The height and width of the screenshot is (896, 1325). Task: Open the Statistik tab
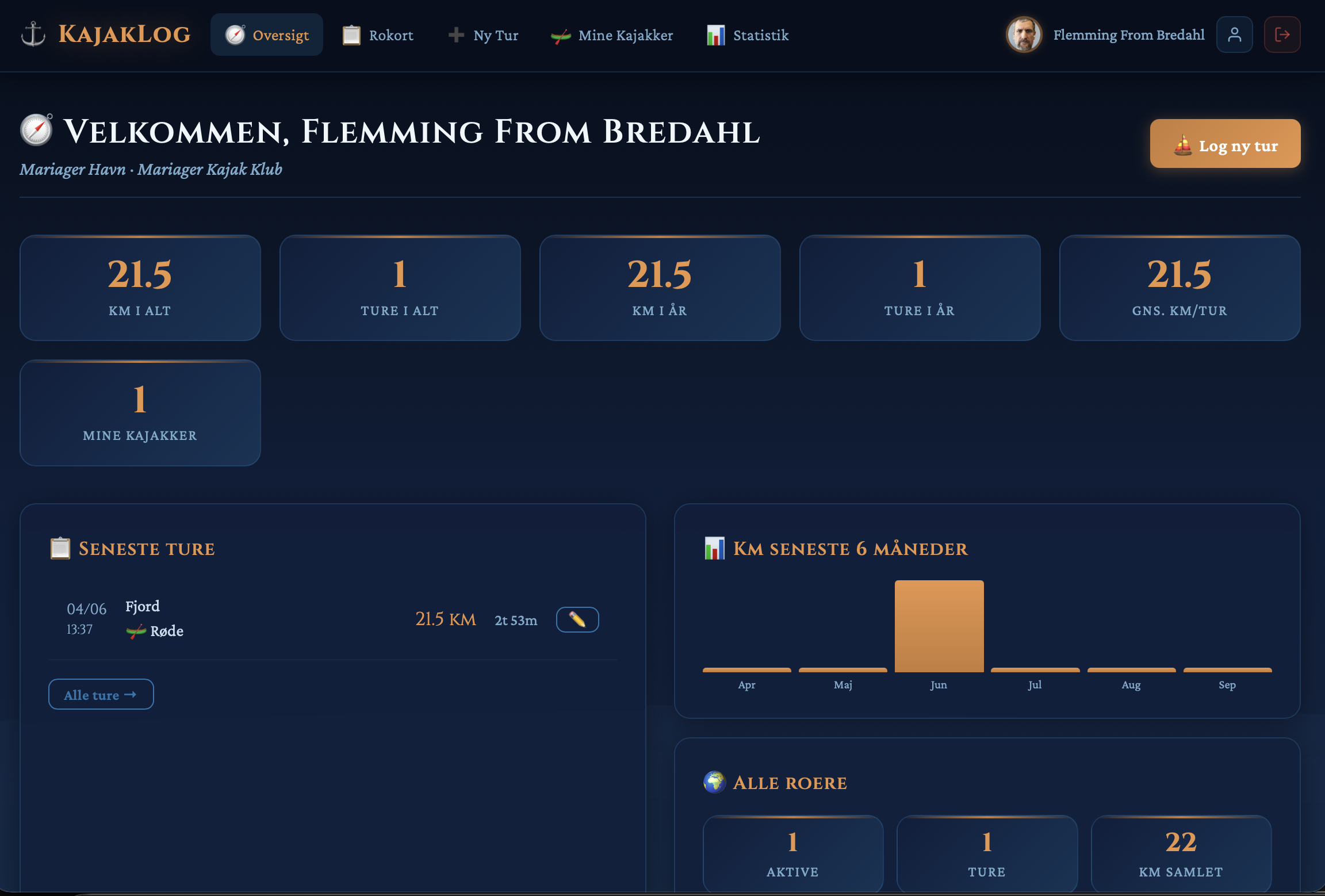(x=748, y=35)
